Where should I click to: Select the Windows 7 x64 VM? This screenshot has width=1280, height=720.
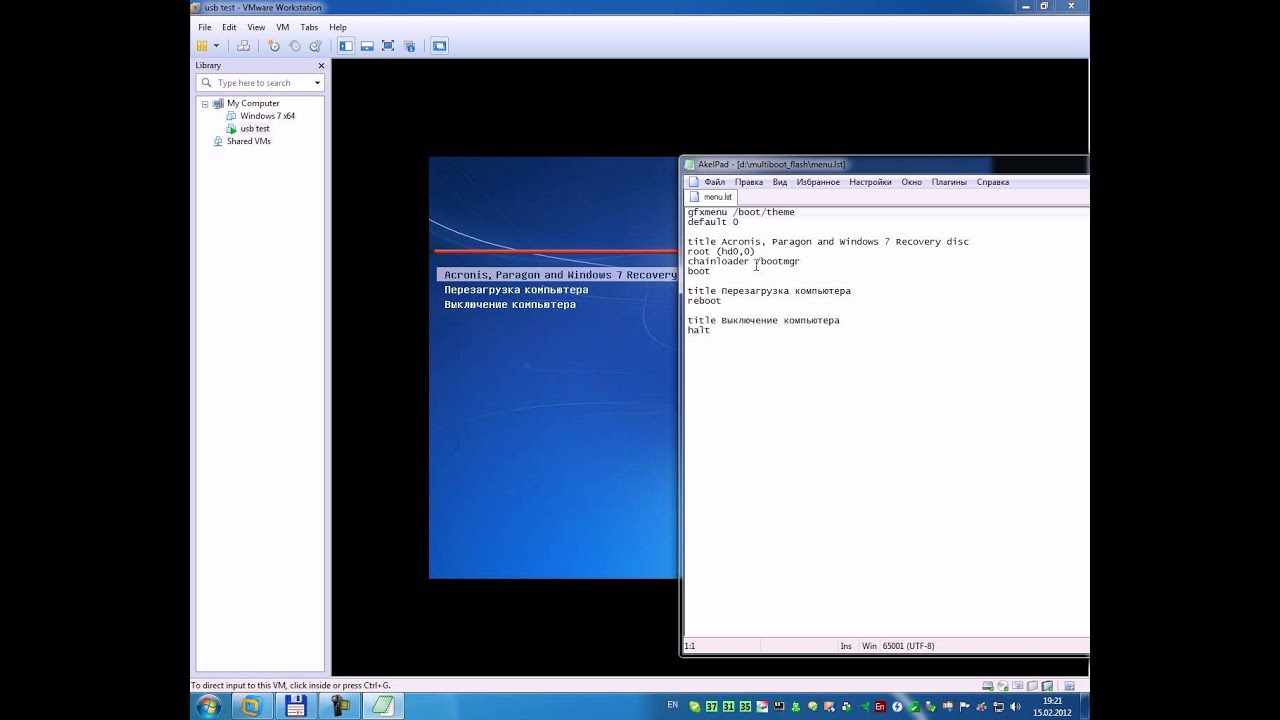click(x=267, y=116)
